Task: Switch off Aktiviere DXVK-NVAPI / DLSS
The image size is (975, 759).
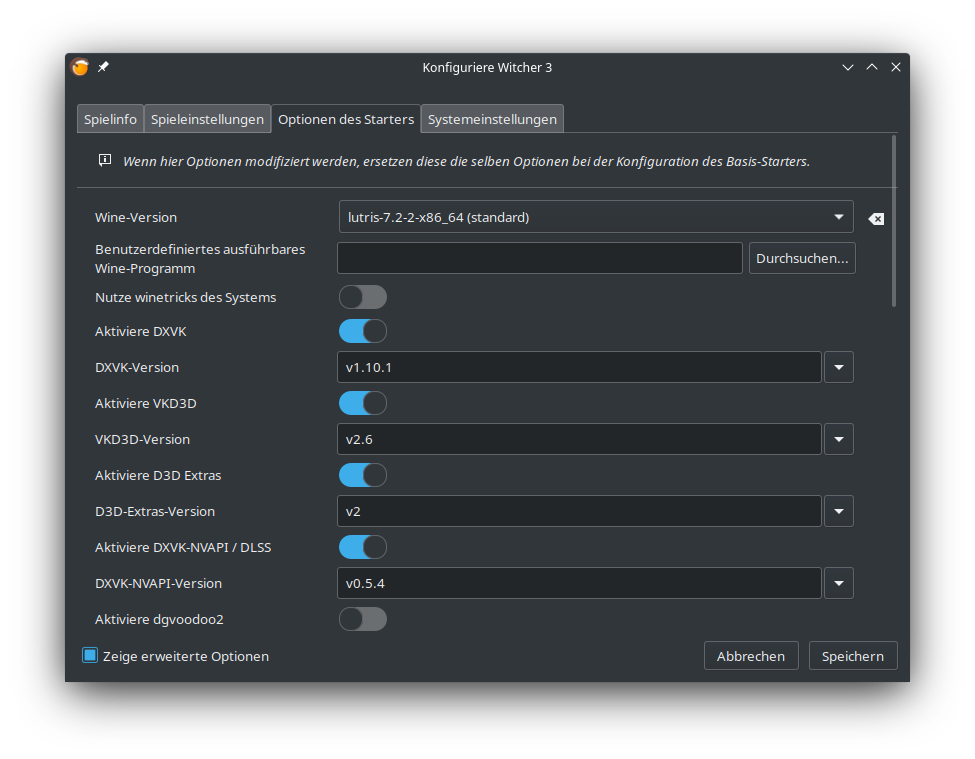Action: (363, 548)
